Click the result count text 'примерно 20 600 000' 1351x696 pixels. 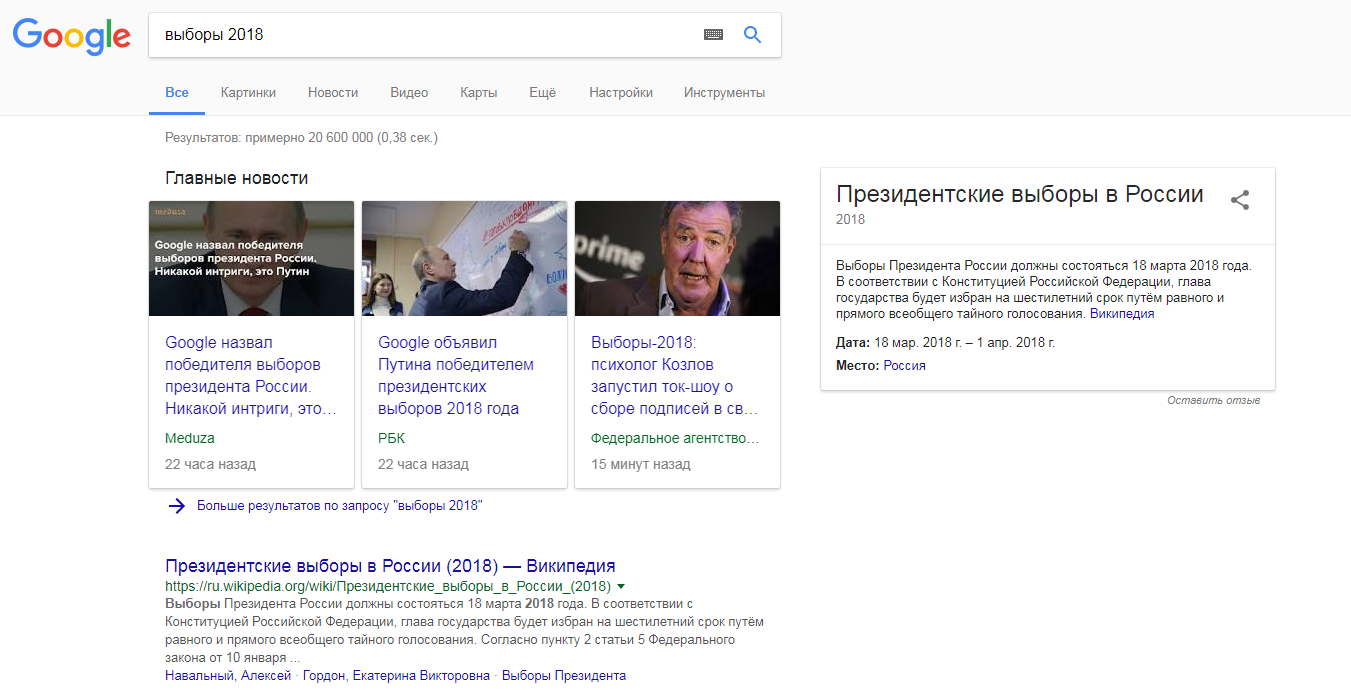[309, 137]
